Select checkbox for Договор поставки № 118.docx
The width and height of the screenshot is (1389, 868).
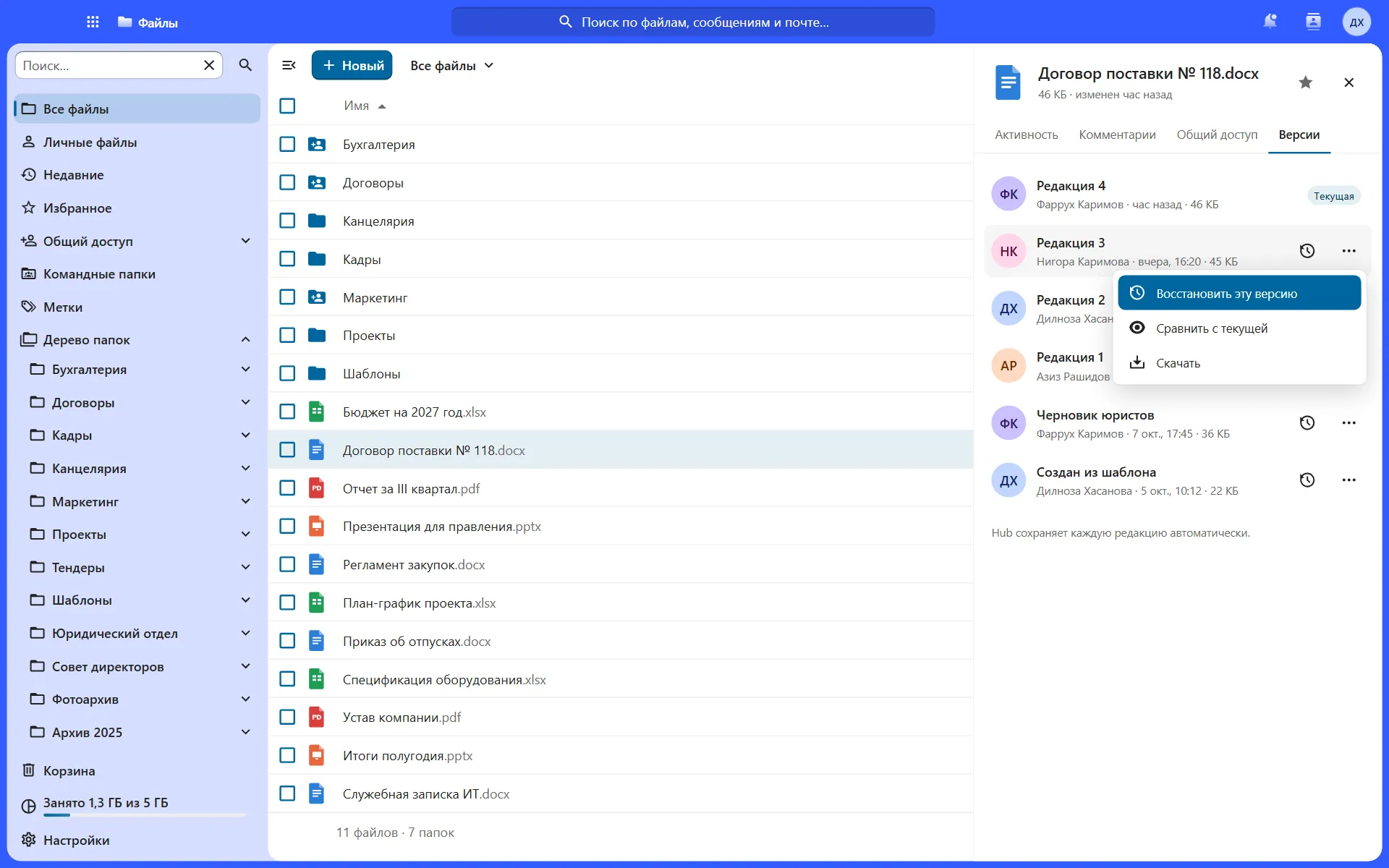coord(287,450)
